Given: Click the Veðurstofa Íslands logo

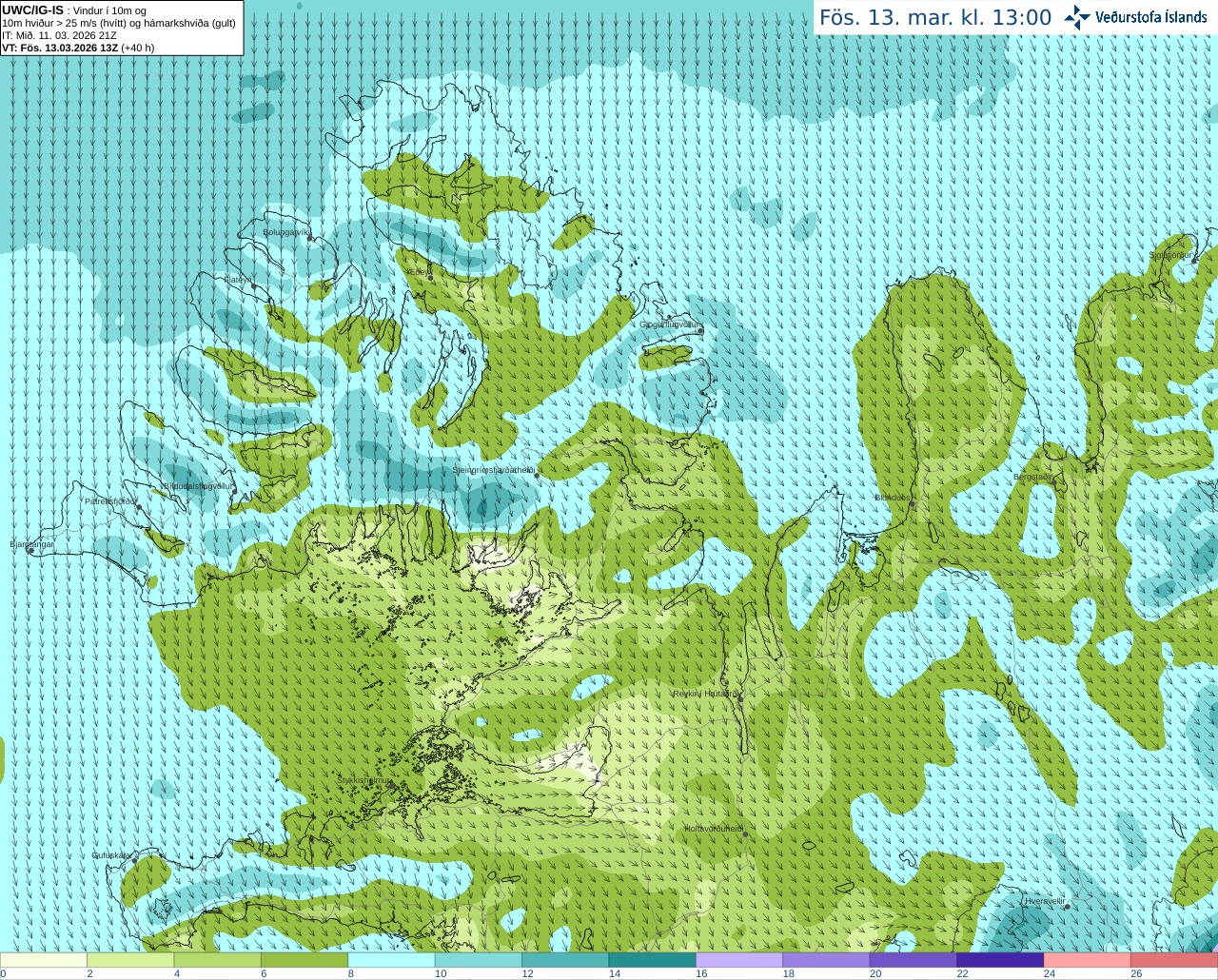Looking at the screenshot, I should click(1135, 17).
